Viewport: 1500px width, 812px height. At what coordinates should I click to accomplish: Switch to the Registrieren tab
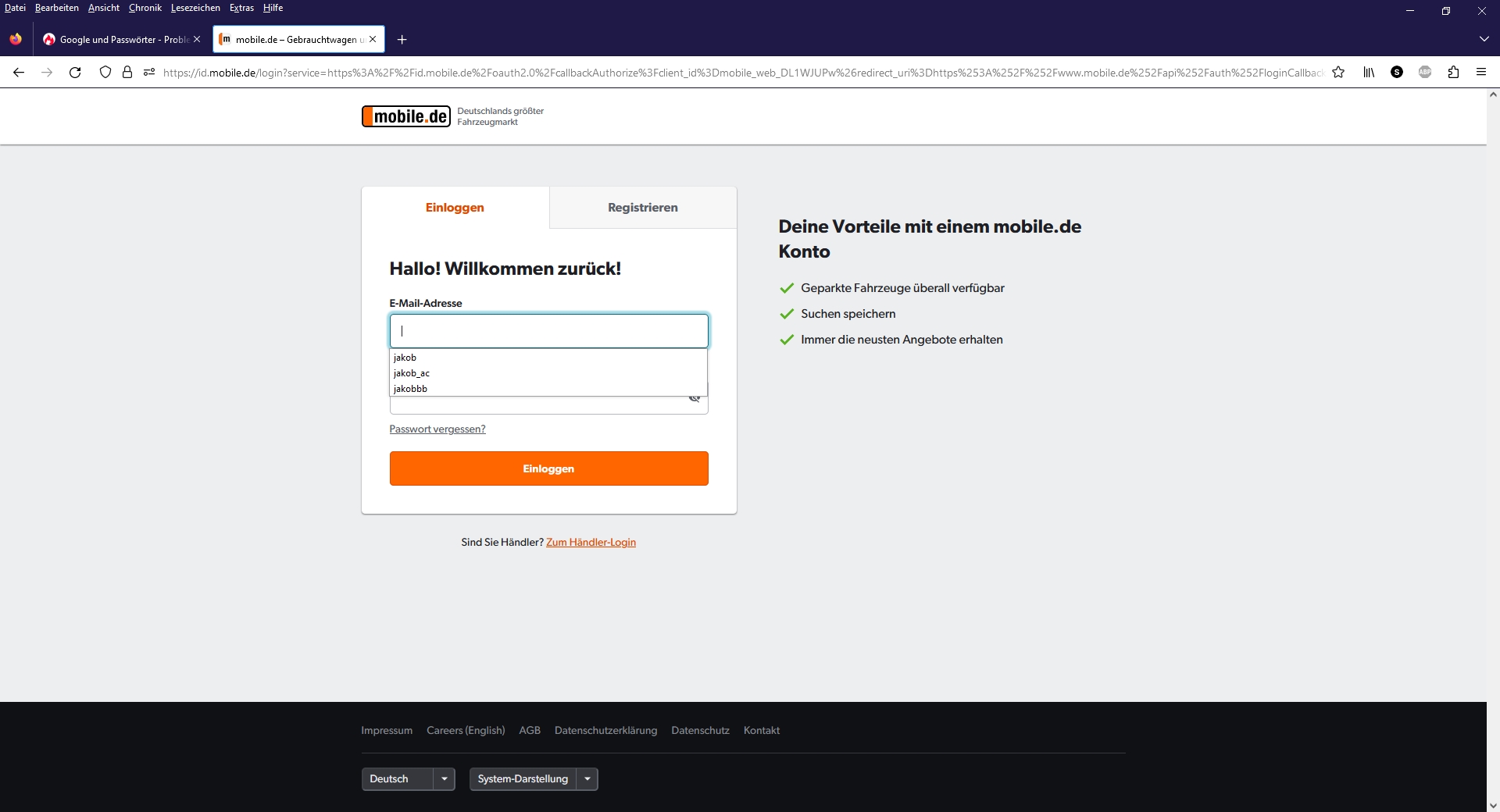tap(643, 208)
